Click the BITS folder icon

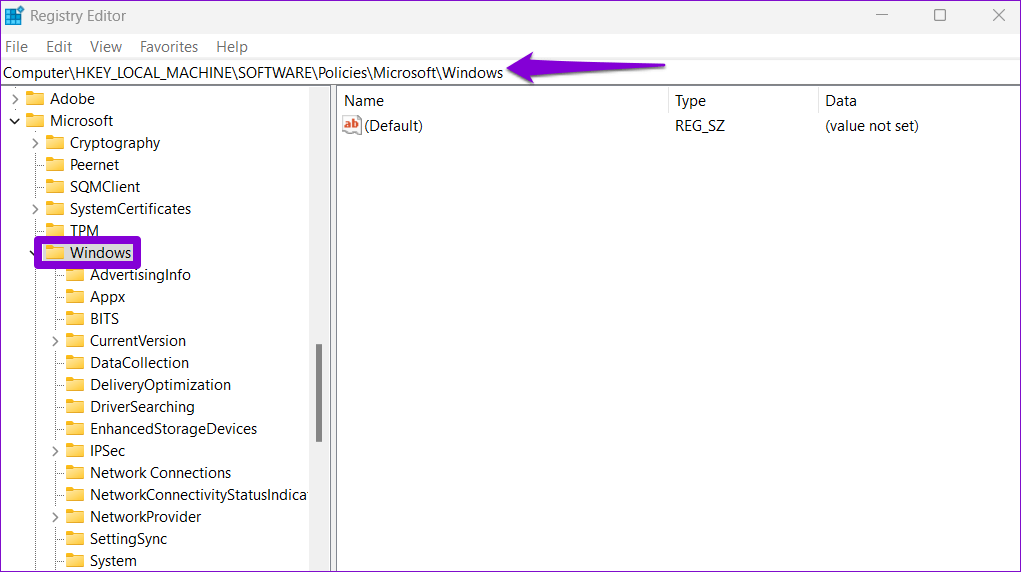coord(75,319)
